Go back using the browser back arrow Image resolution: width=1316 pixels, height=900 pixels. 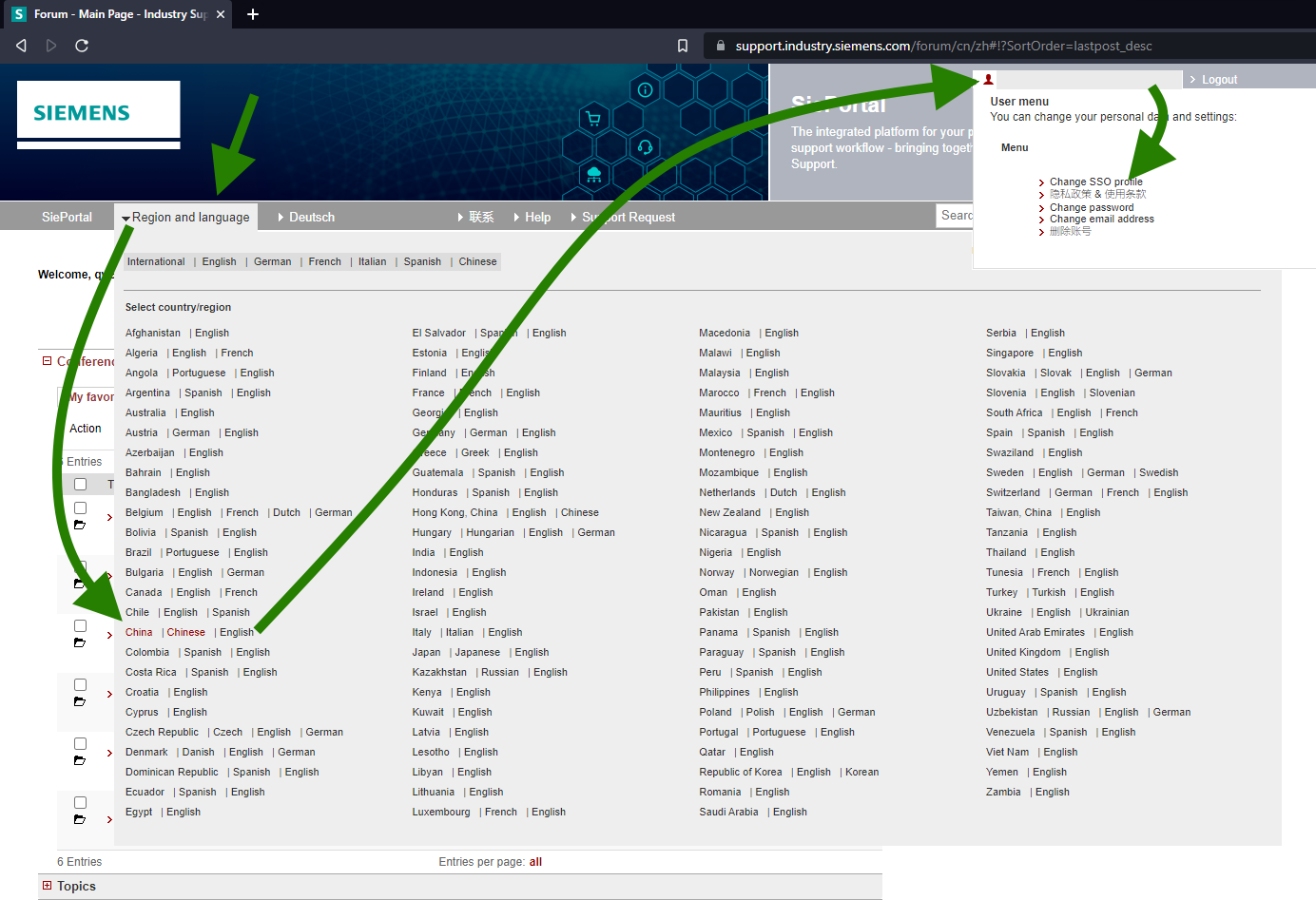point(22,46)
